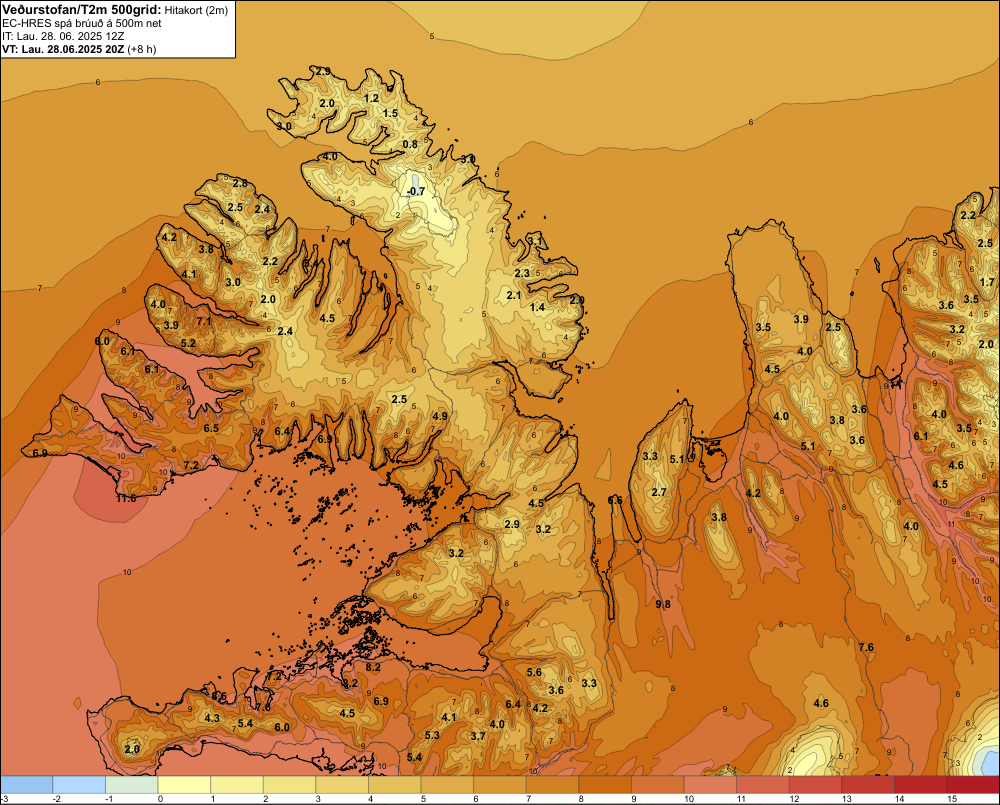
Task: Click the 9.8 temperature value
Action: 663,604
